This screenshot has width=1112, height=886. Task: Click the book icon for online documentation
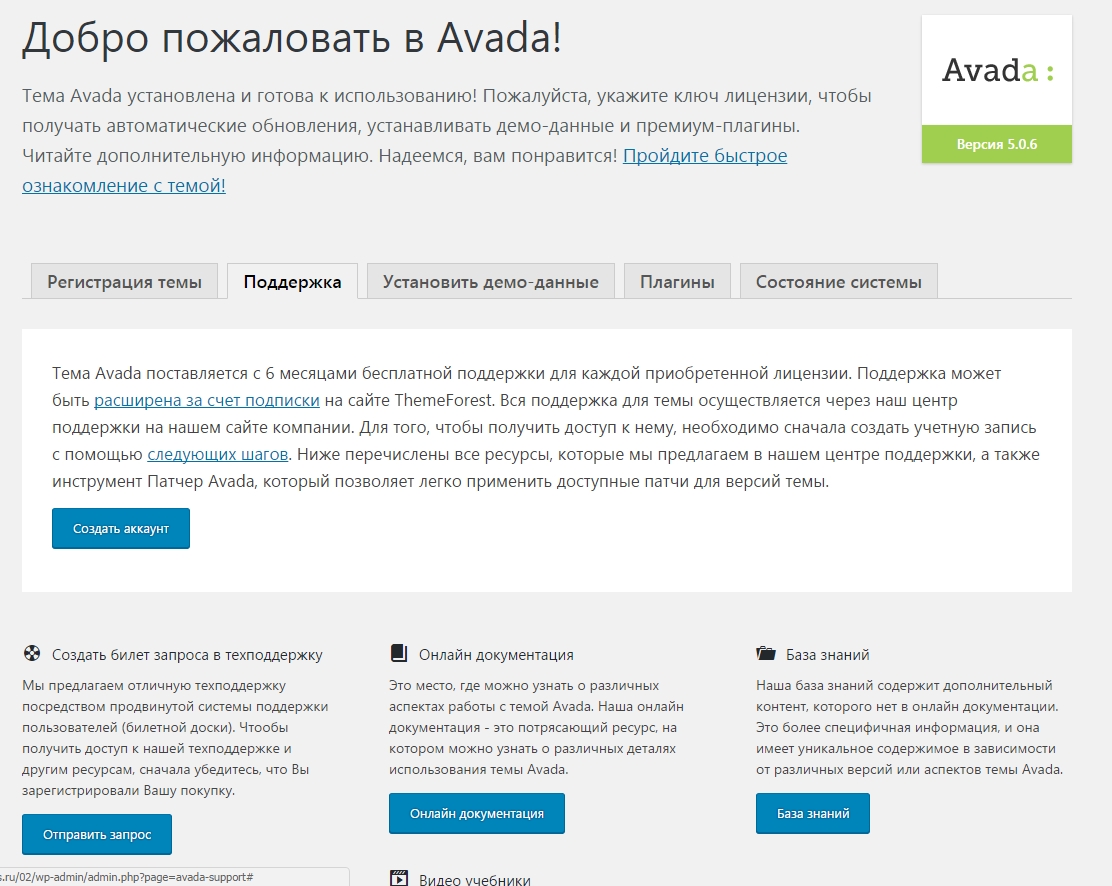399,653
